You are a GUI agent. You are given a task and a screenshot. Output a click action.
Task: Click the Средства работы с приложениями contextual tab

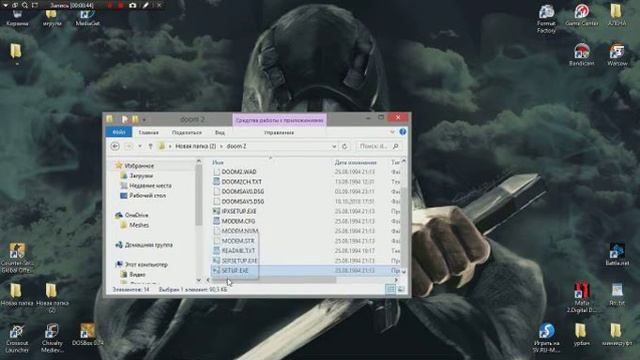[x=279, y=120]
